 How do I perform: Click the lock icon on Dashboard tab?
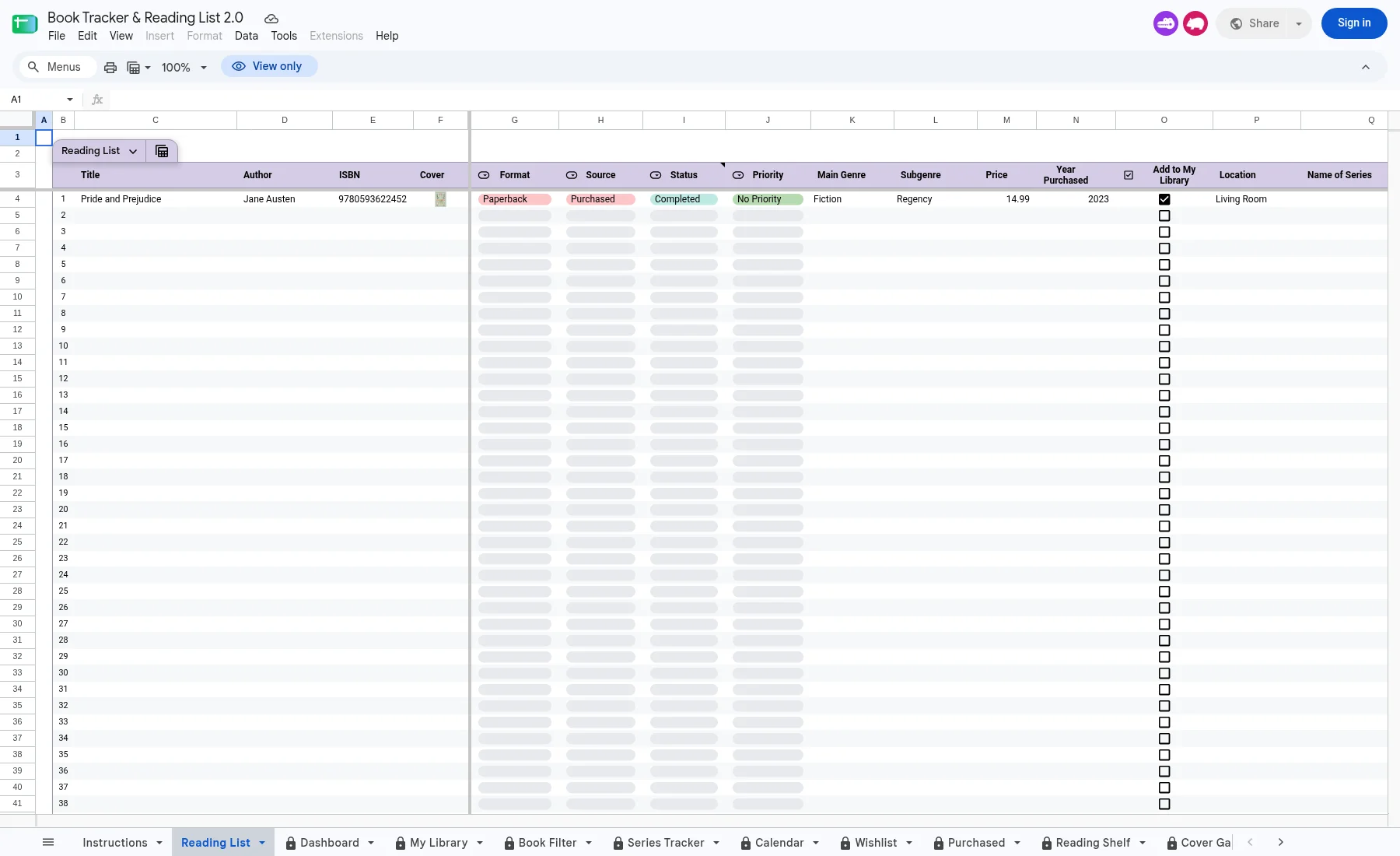[x=290, y=843]
